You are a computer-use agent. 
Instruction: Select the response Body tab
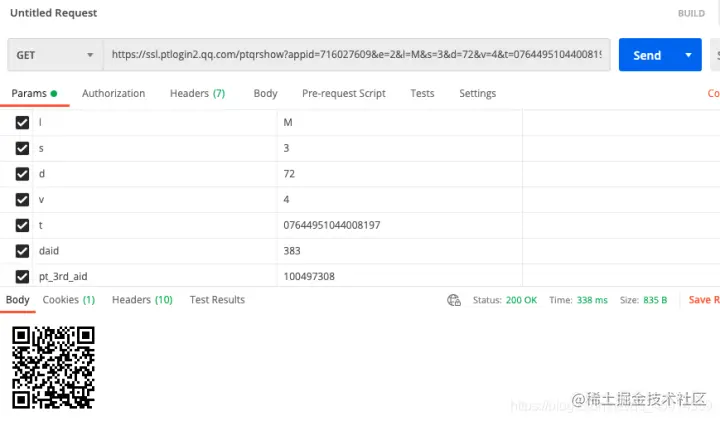point(17,300)
